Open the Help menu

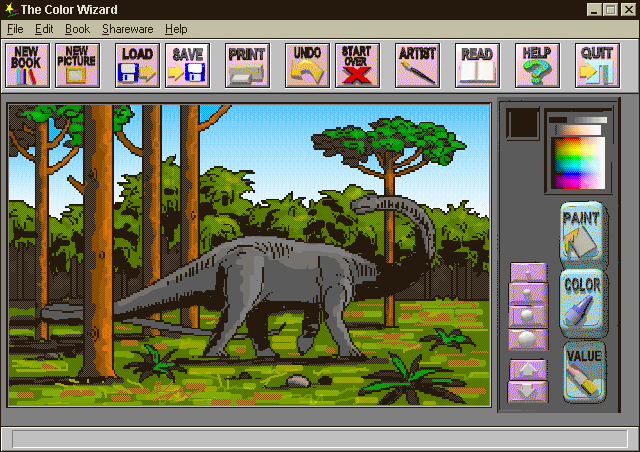pyautogui.click(x=176, y=29)
